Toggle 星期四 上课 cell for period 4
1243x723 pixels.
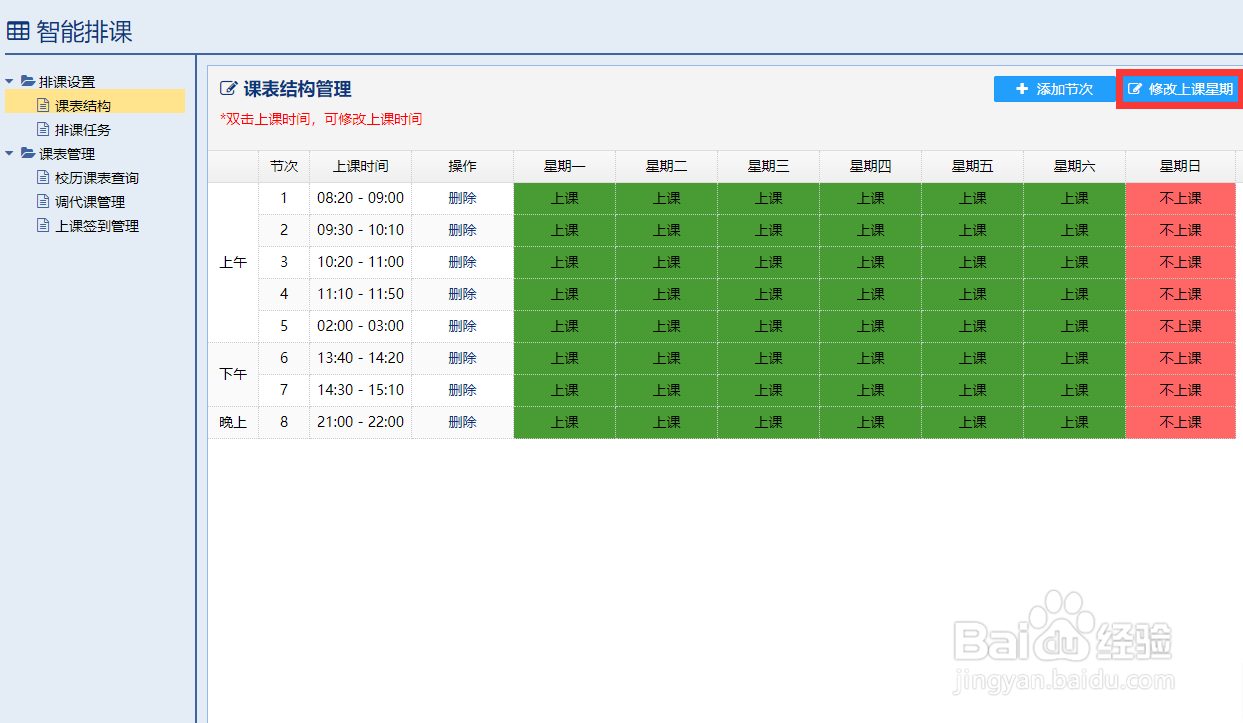871,294
